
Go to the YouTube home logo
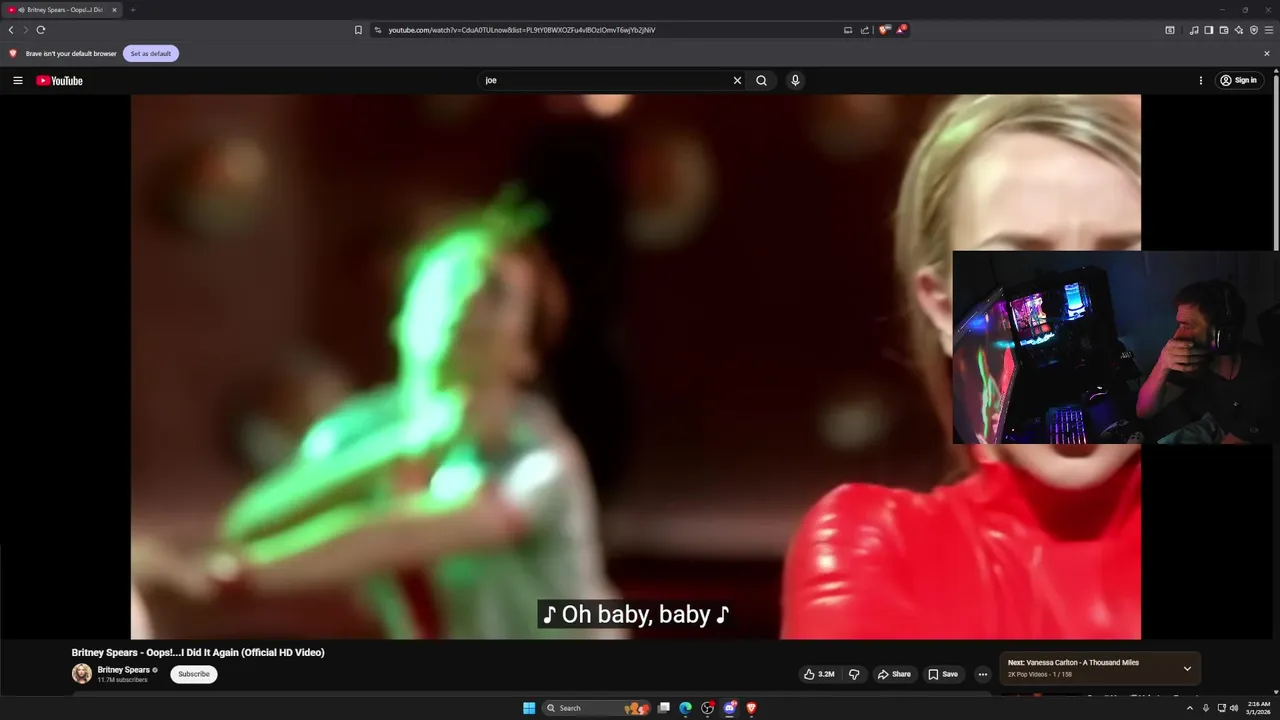[60, 80]
